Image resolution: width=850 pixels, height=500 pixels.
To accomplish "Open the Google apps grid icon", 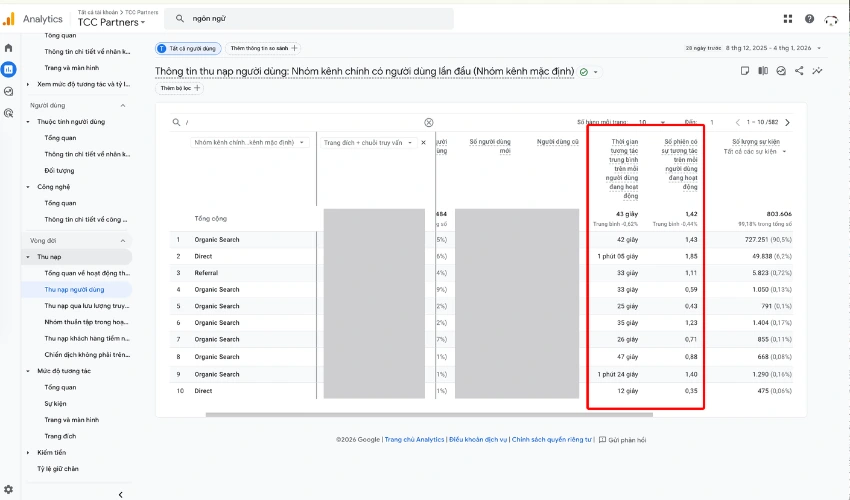I will (x=788, y=18).
